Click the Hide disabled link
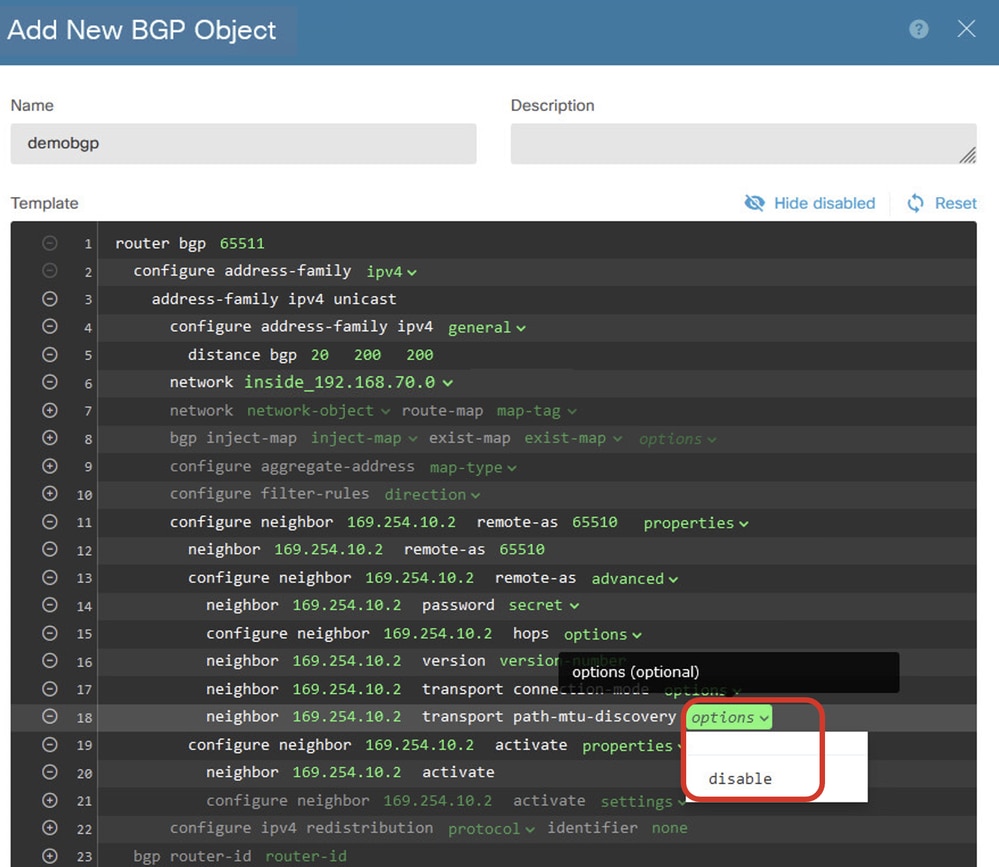Screen dimensions: 999x867 pyautogui.click(x=824, y=203)
